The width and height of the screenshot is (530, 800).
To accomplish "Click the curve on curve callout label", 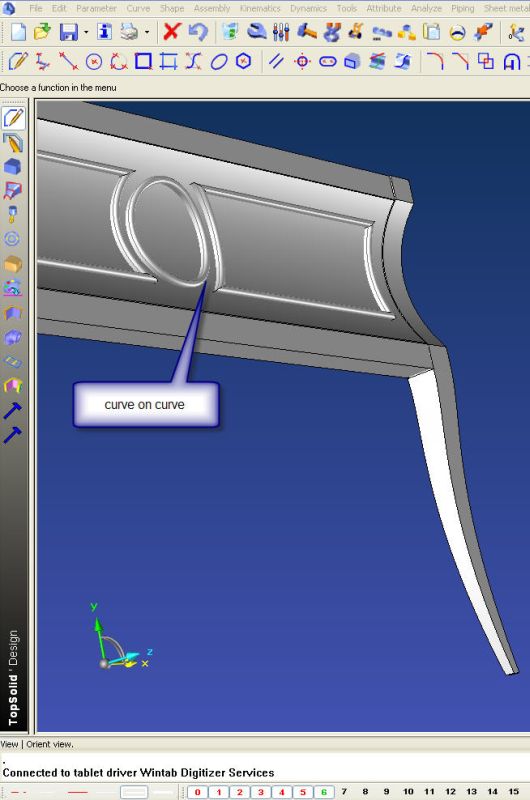I will [x=145, y=405].
